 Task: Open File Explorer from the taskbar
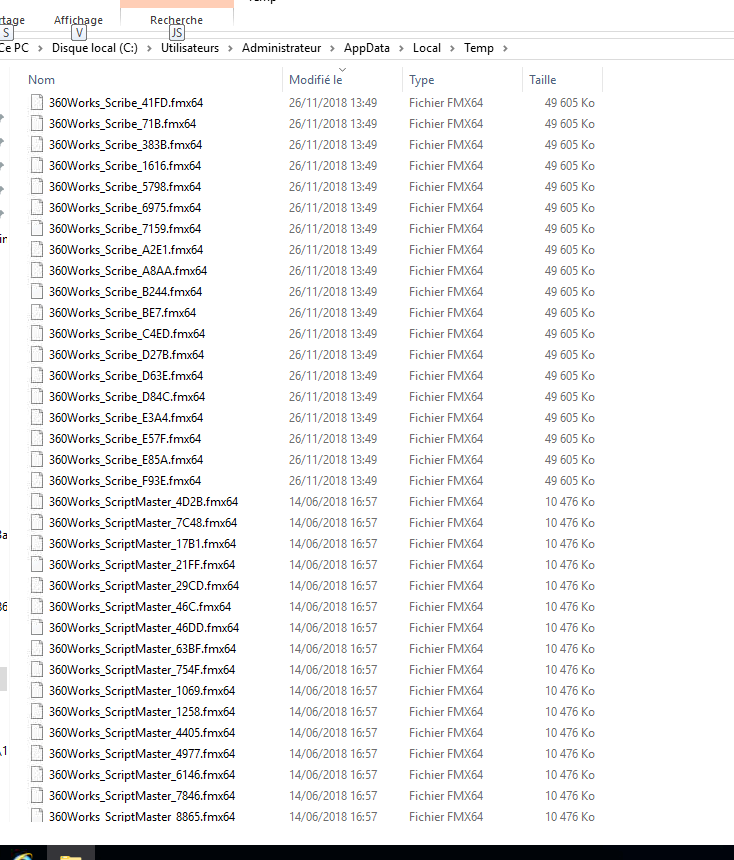coord(70,853)
